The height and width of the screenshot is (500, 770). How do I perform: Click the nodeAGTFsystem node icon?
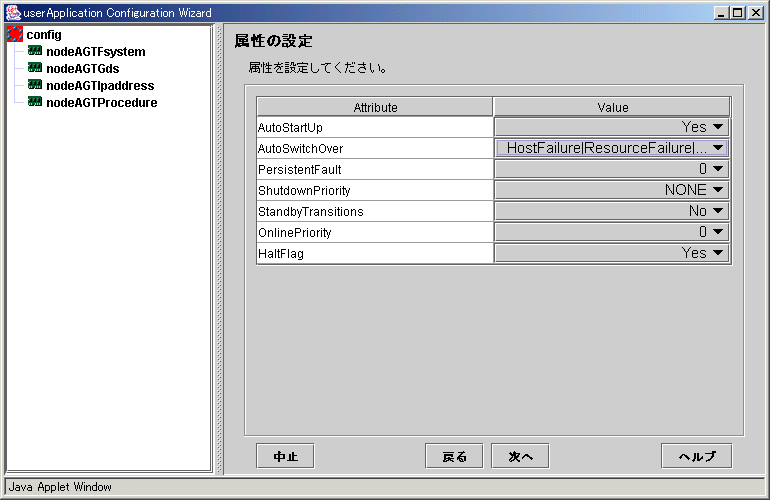coord(35,51)
